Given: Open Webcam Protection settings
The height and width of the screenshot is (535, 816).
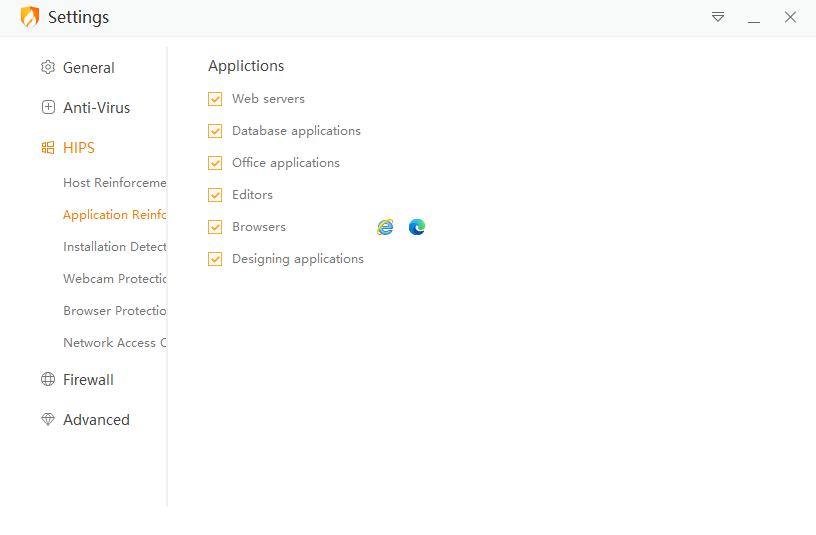Looking at the screenshot, I should click(114, 279).
